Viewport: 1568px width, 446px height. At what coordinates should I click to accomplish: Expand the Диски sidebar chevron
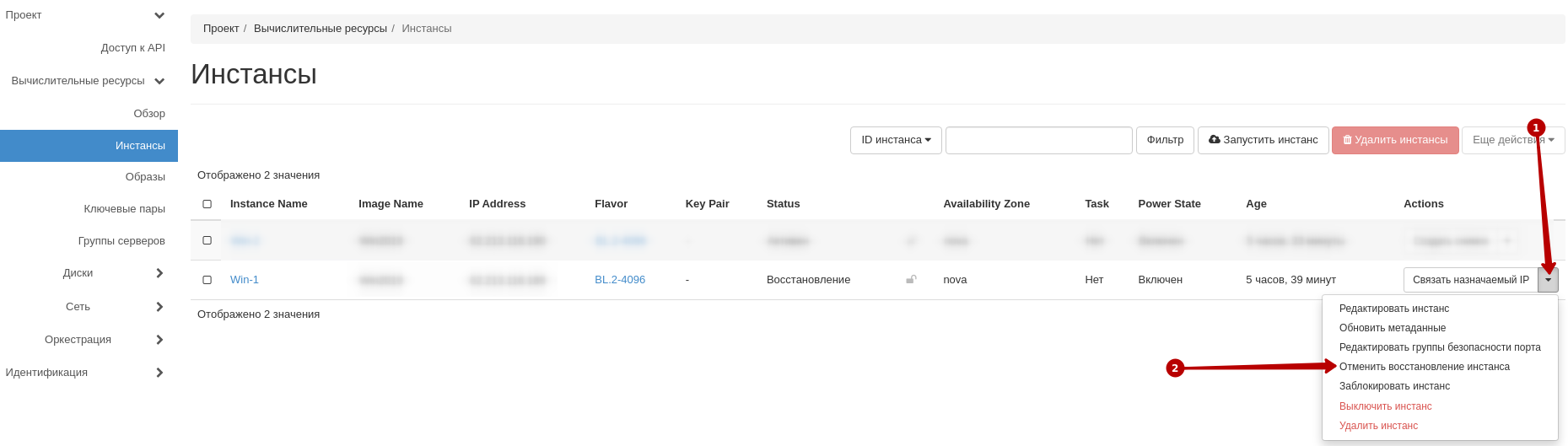[159, 273]
